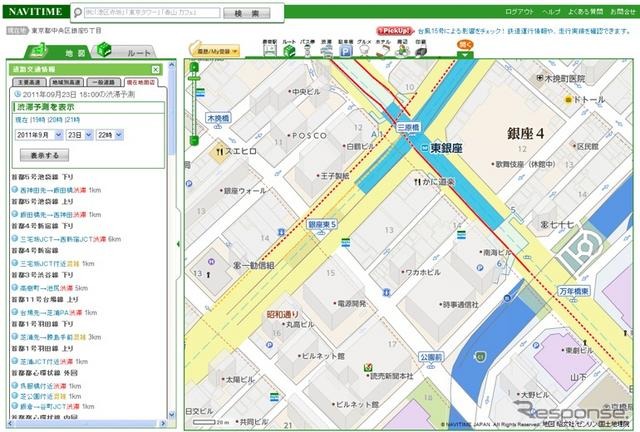The image size is (640, 432).
Task: Collapse the side panel with the green arrow handle
Action: (179, 244)
